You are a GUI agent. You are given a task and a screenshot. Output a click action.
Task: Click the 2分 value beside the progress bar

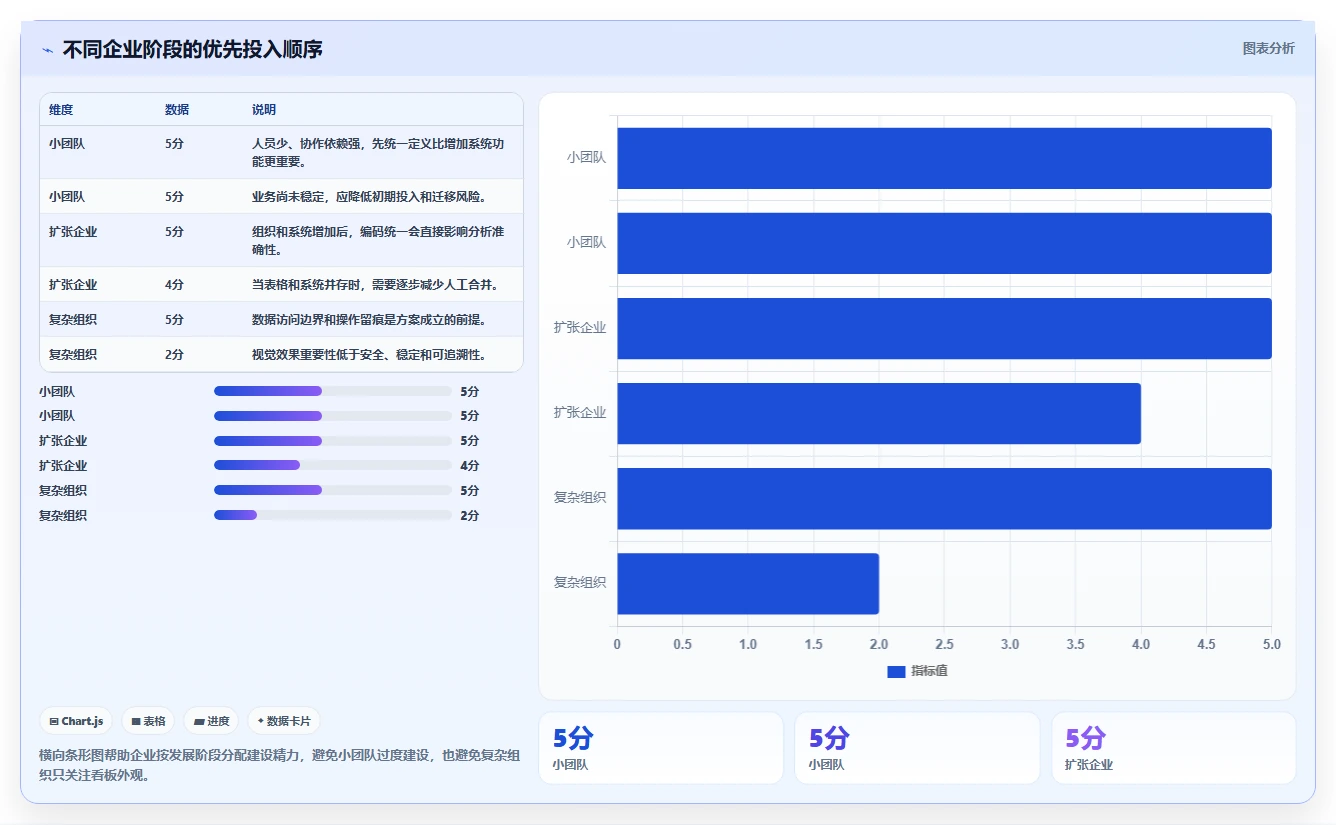point(470,515)
